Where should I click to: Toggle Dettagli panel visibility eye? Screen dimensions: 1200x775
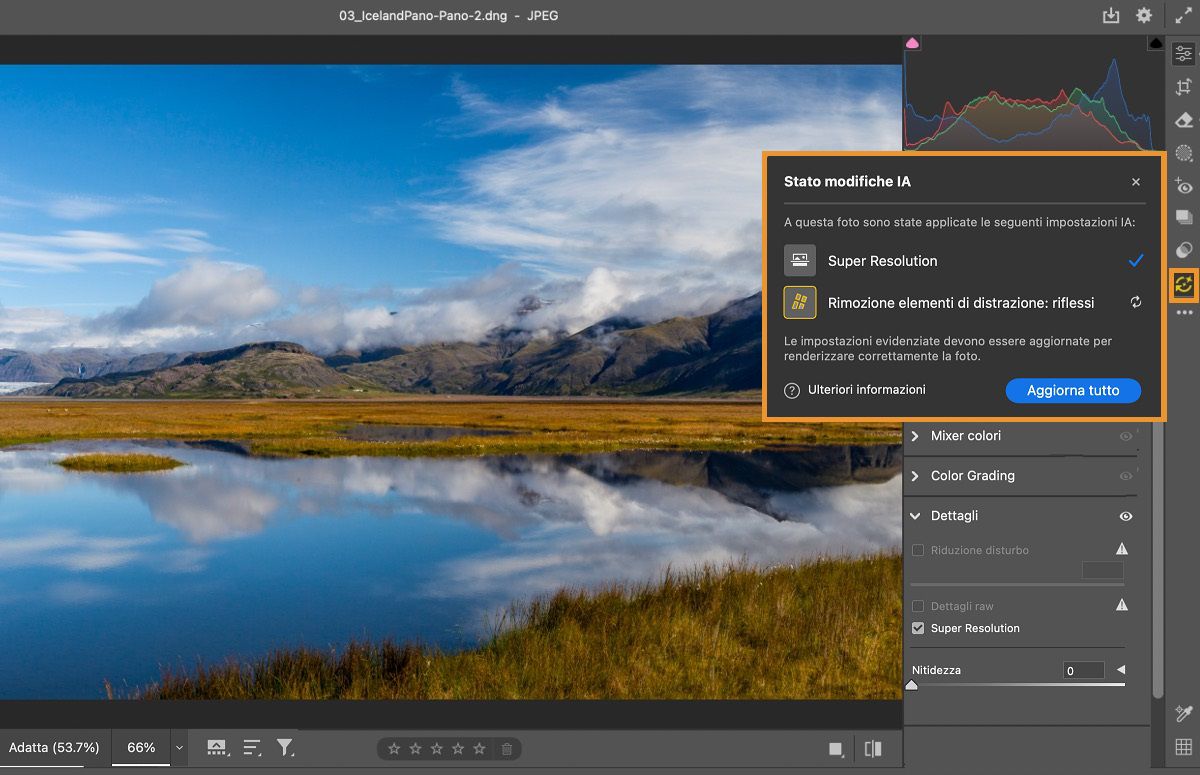1126,516
